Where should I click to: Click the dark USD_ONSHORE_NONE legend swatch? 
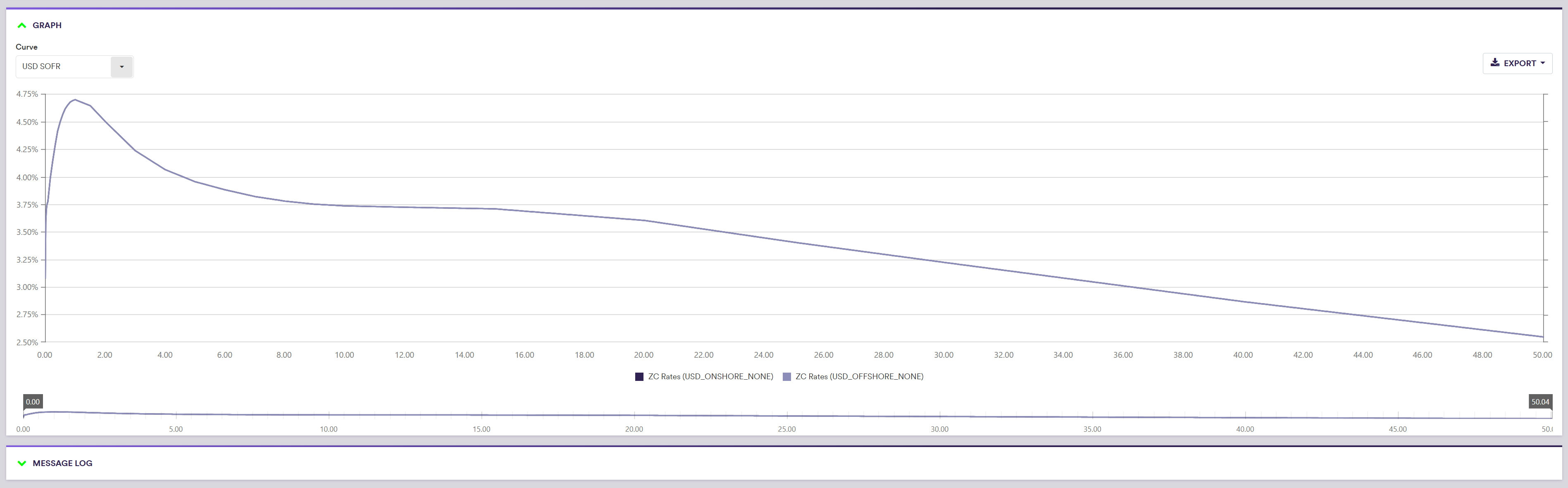tap(639, 376)
